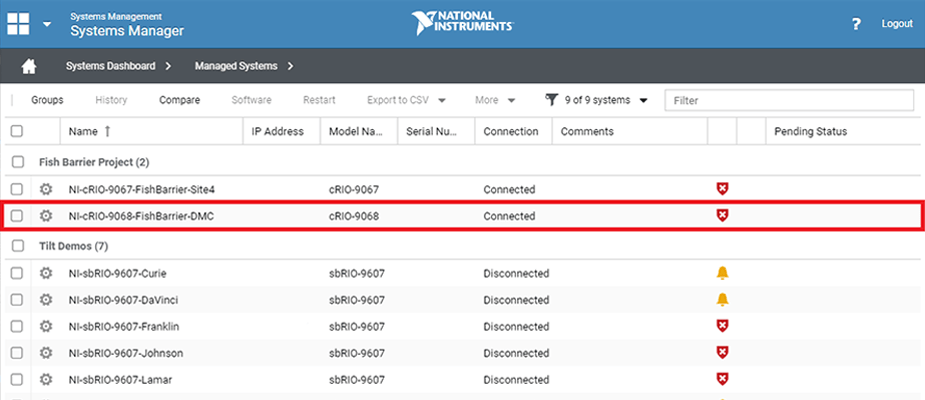Click the yellow bell alert on Curie row

(722, 273)
